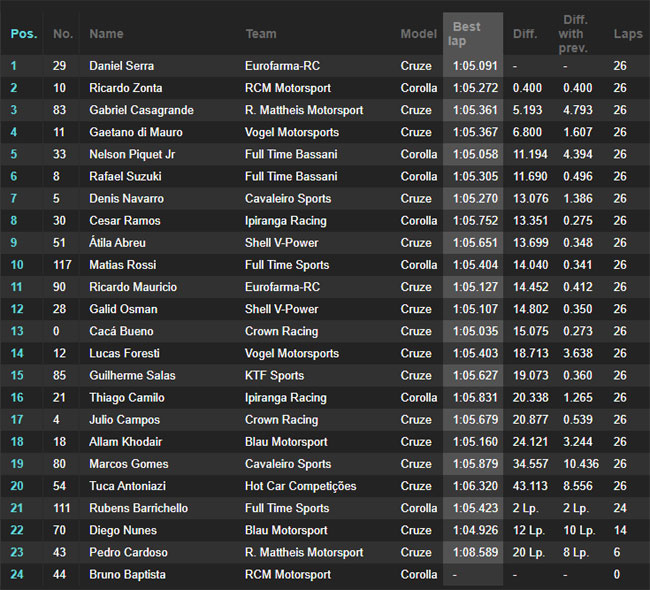Viewport: 650px width, 590px height.
Task: Select driver name Nelson Piquet Jr
Action: (132, 154)
